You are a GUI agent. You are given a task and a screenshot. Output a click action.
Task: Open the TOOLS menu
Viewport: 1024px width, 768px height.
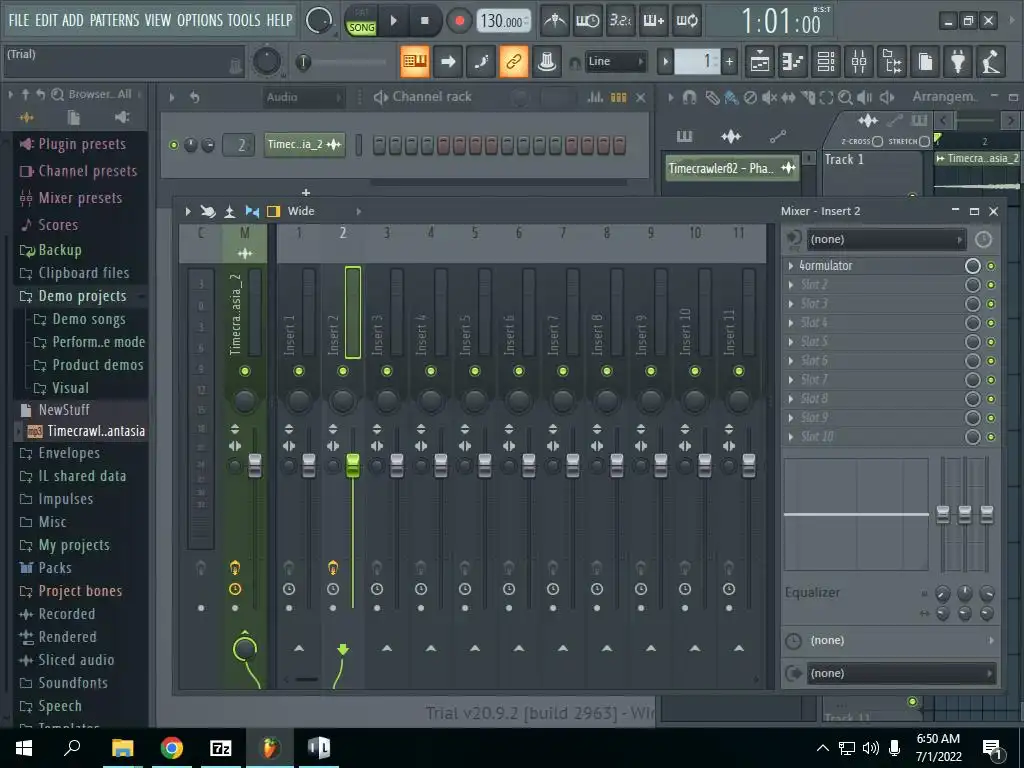point(244,20)
